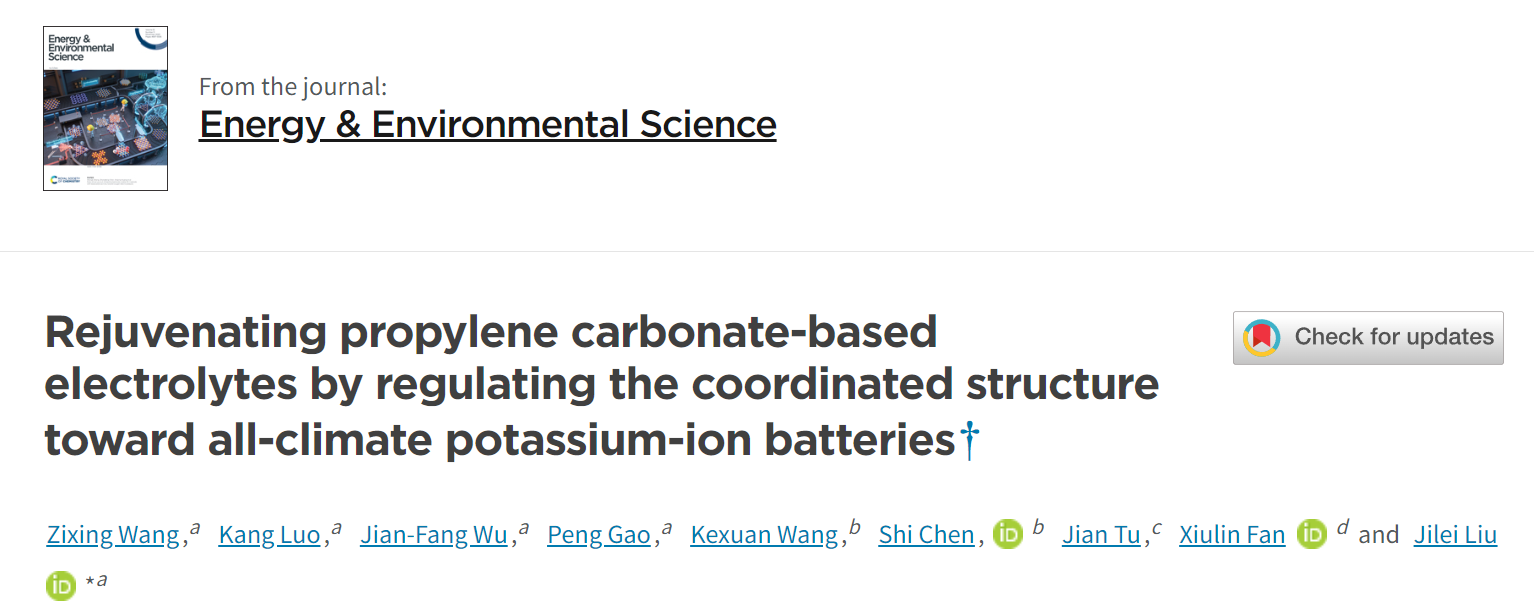
Task: Click the dagger footnote symbol after title
Action: (969, 441)
